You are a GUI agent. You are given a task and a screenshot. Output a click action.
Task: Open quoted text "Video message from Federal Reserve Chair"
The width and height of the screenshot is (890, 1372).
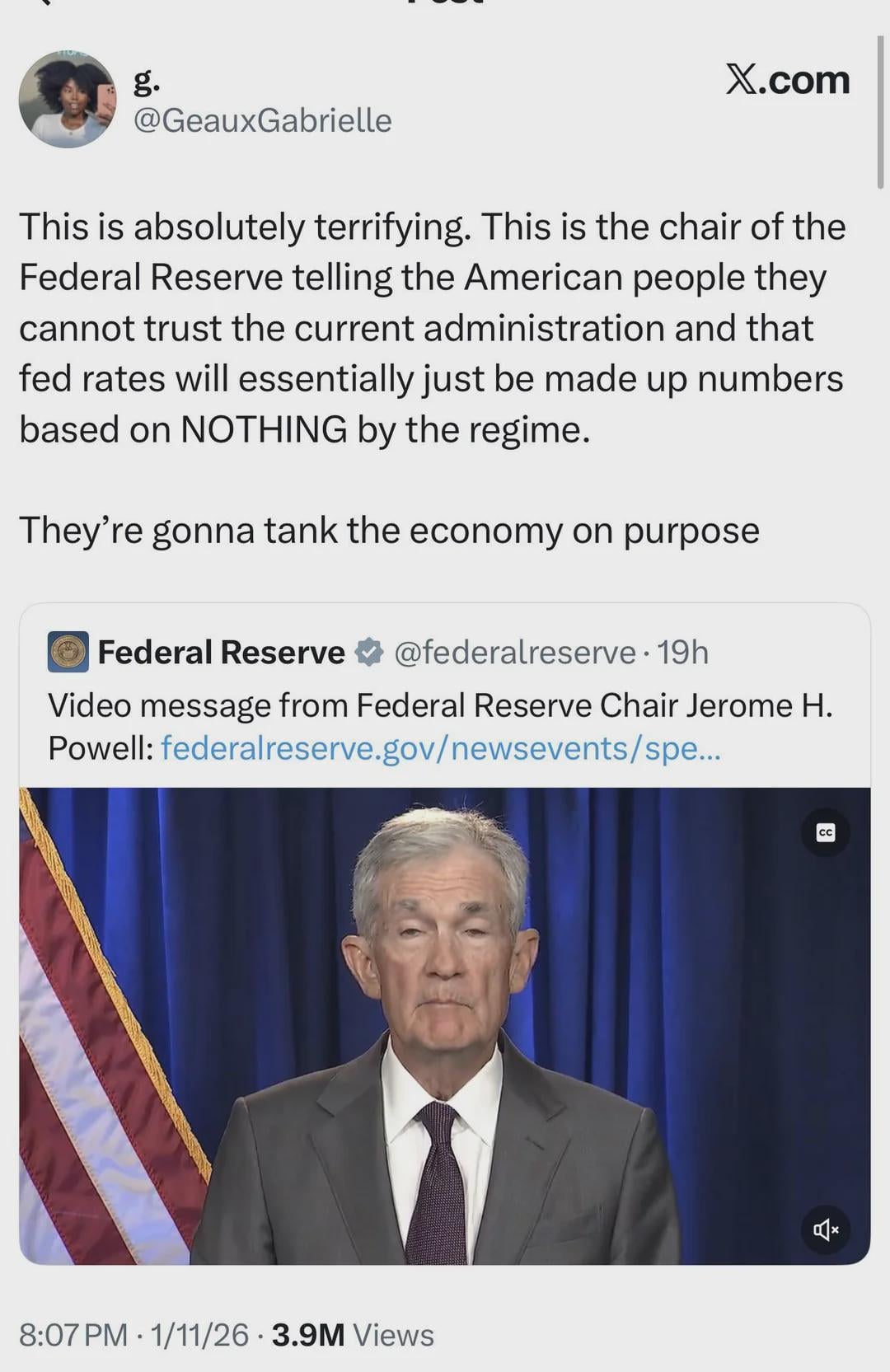440,705
